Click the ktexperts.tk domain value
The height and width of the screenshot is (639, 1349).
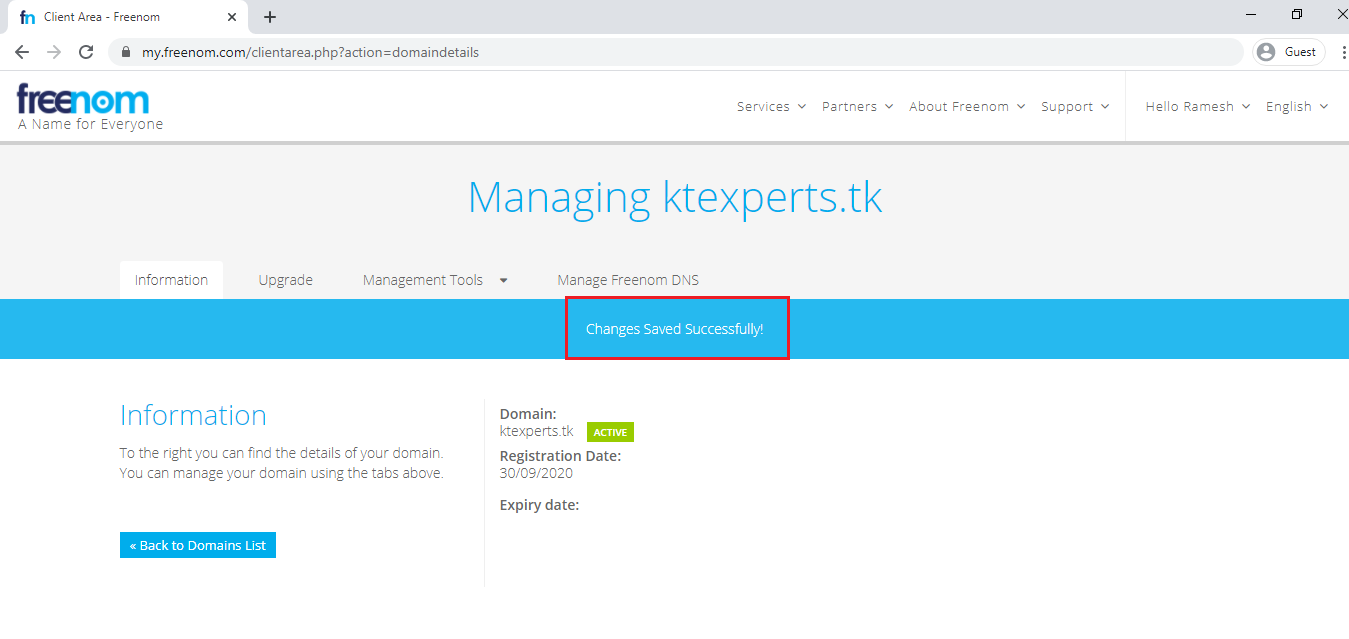[x=537, y=431]
